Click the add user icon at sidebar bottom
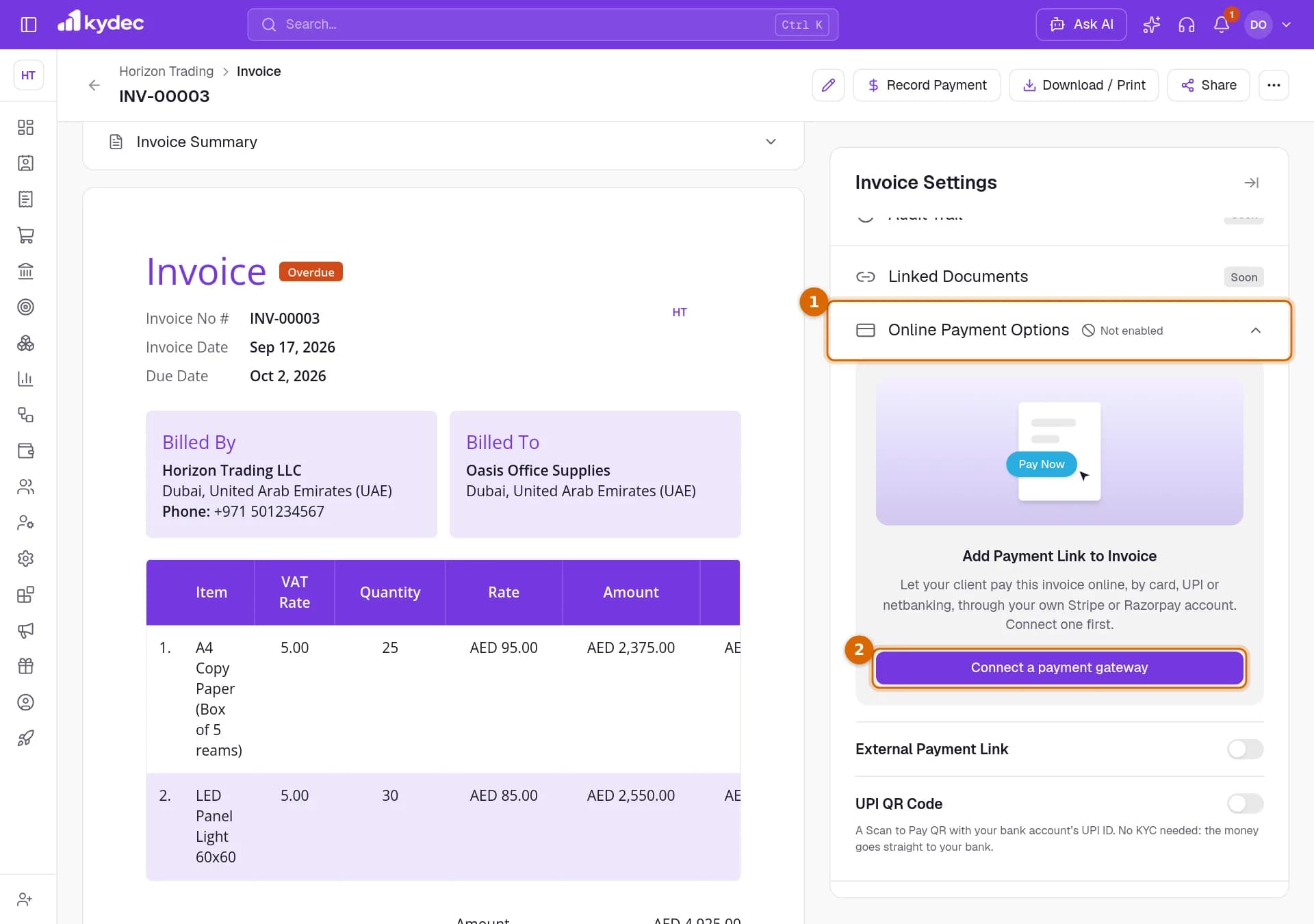 tap(25, 899)
